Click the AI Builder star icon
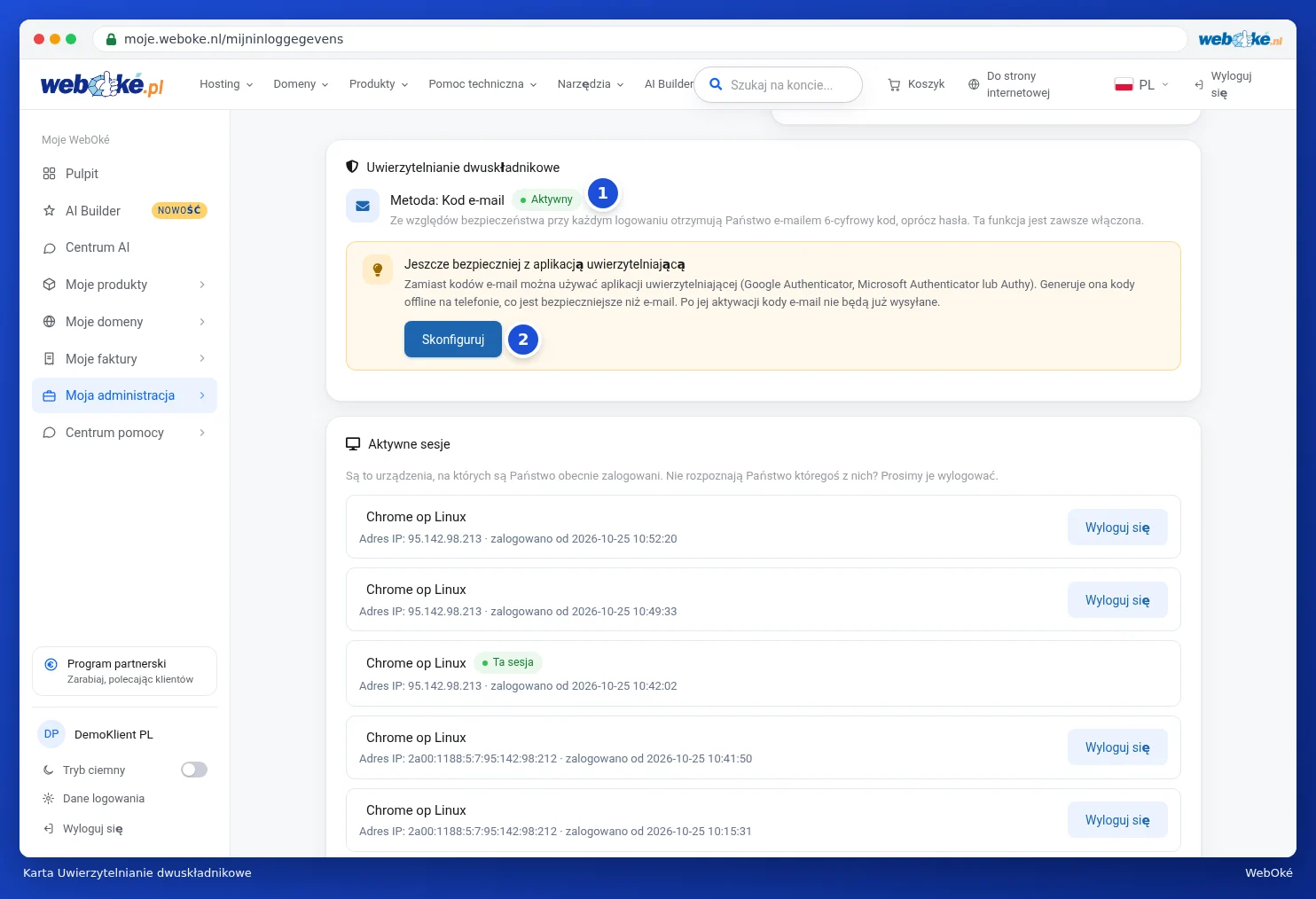Viewport: 1316px width, 899px height. point(49,211)
